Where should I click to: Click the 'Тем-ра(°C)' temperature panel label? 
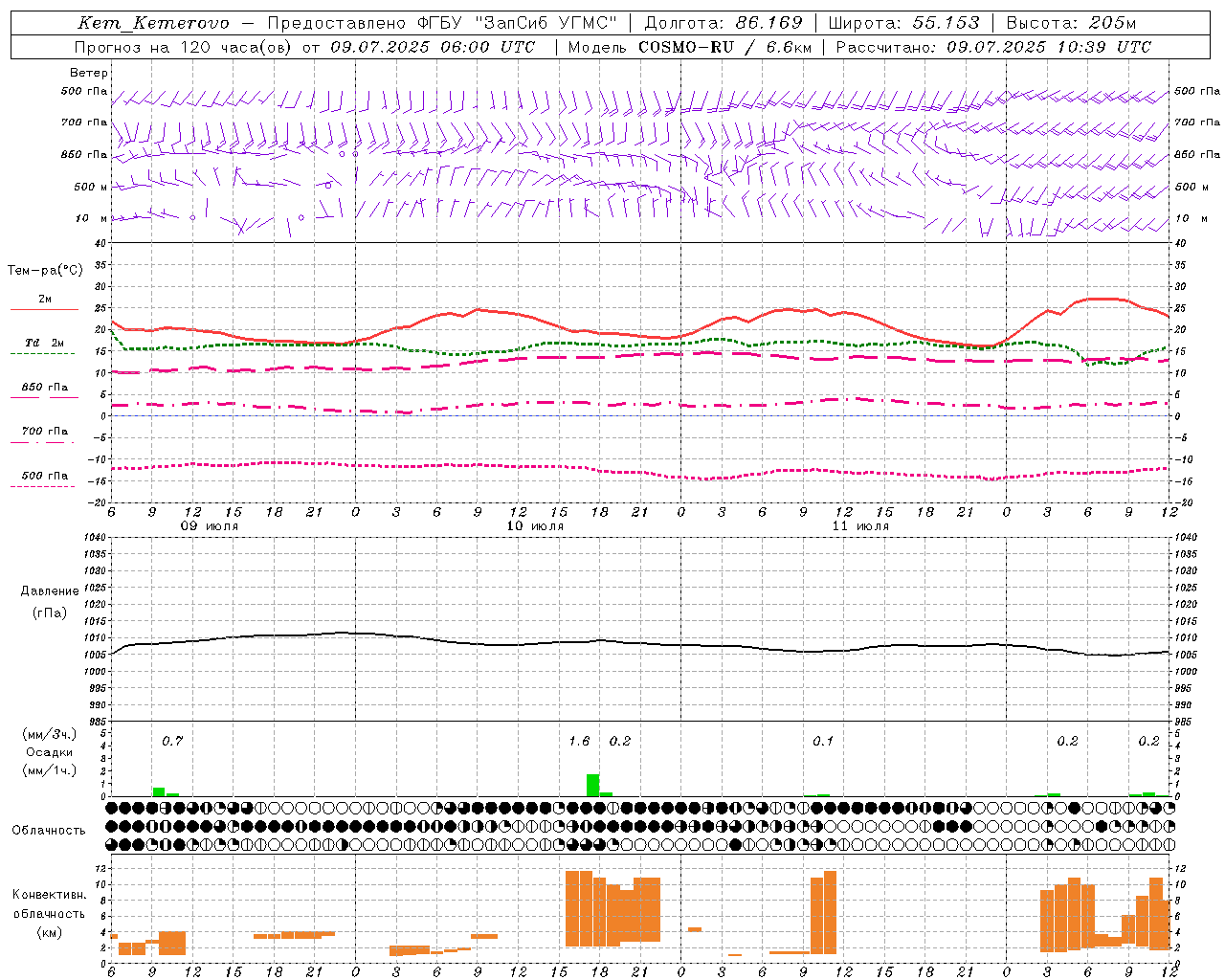pos(45,271)
